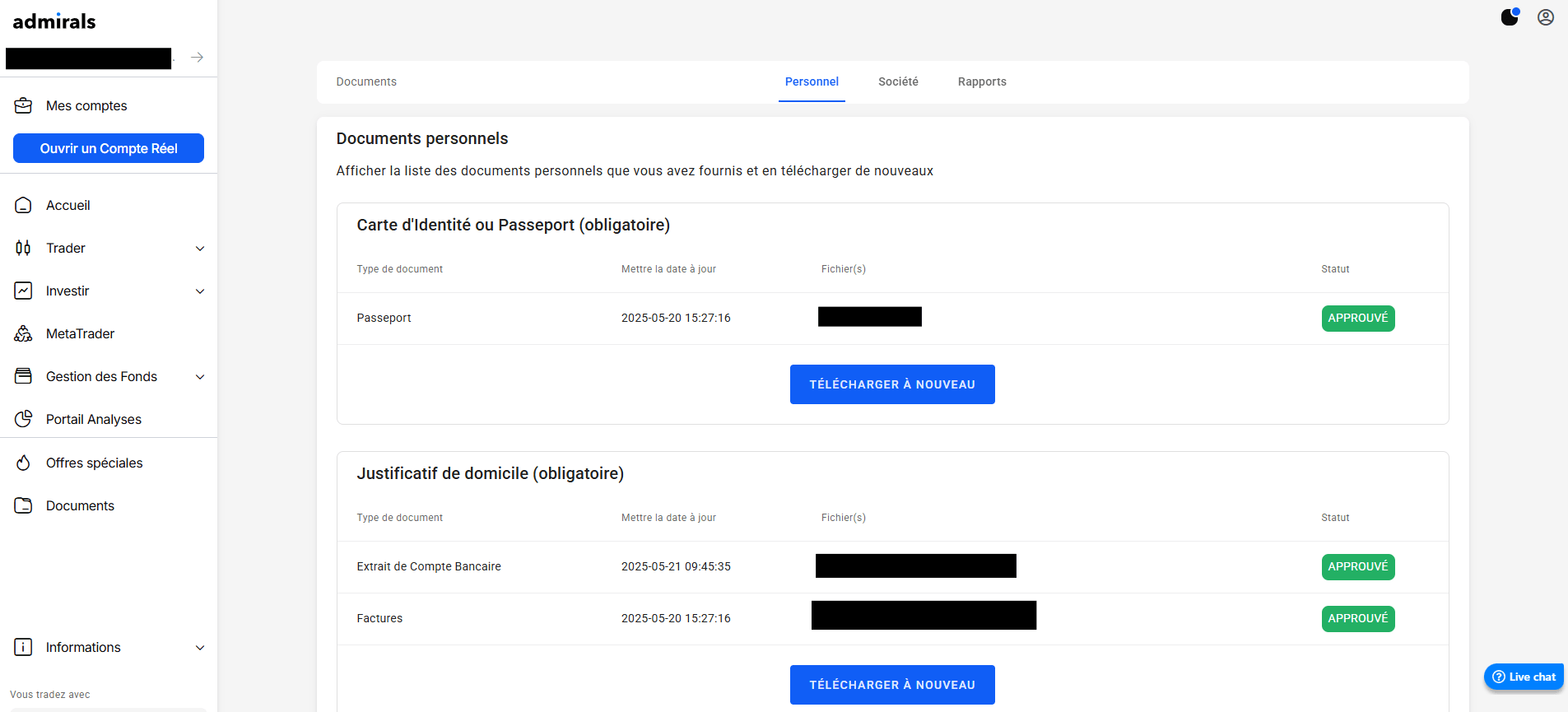Click the Justificatif de domicile heading
Viewport: 1568px width, 712px height.
491,473
